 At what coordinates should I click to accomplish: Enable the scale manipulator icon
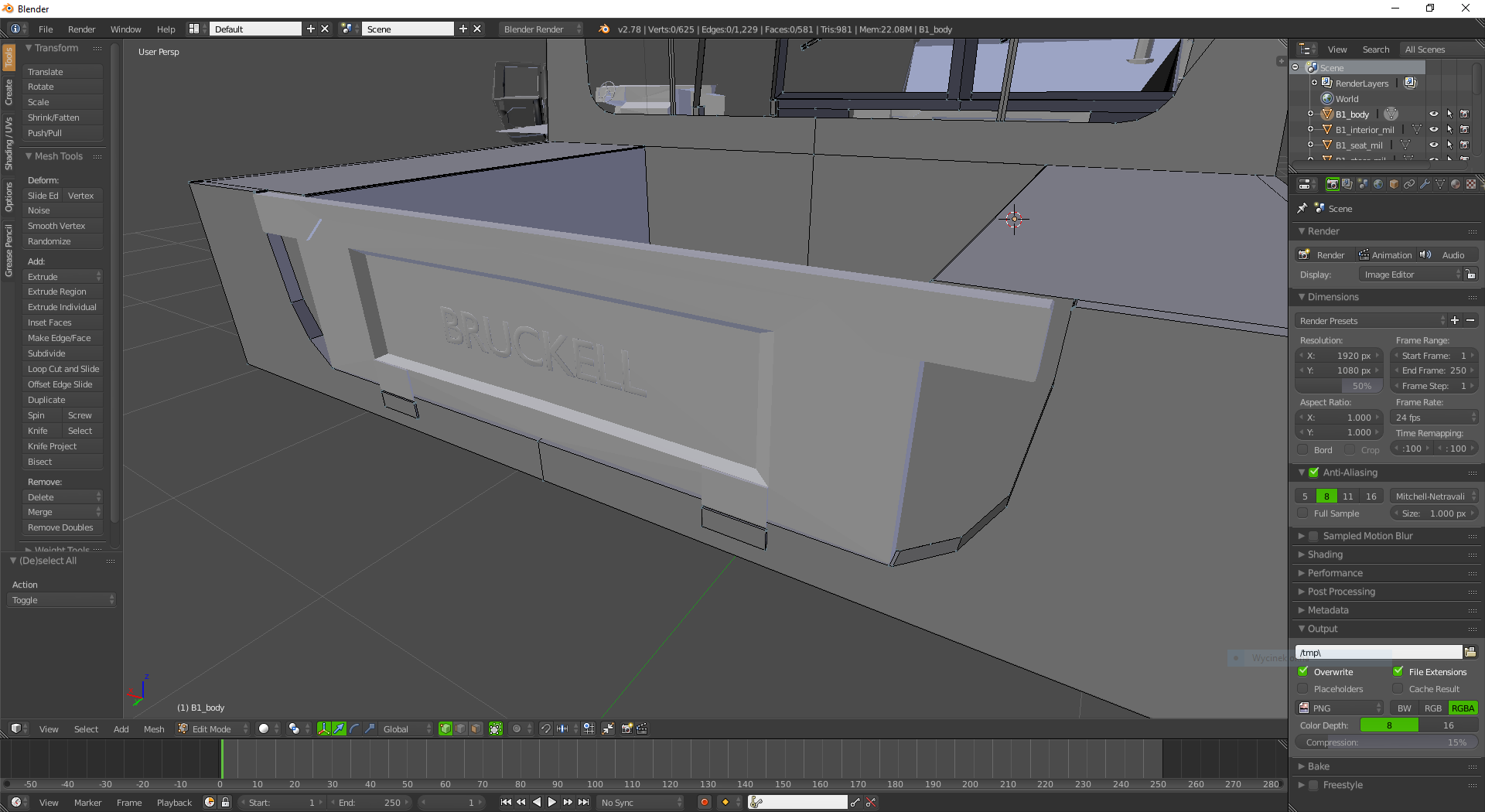pyautogui.click(x=370, y=728)
